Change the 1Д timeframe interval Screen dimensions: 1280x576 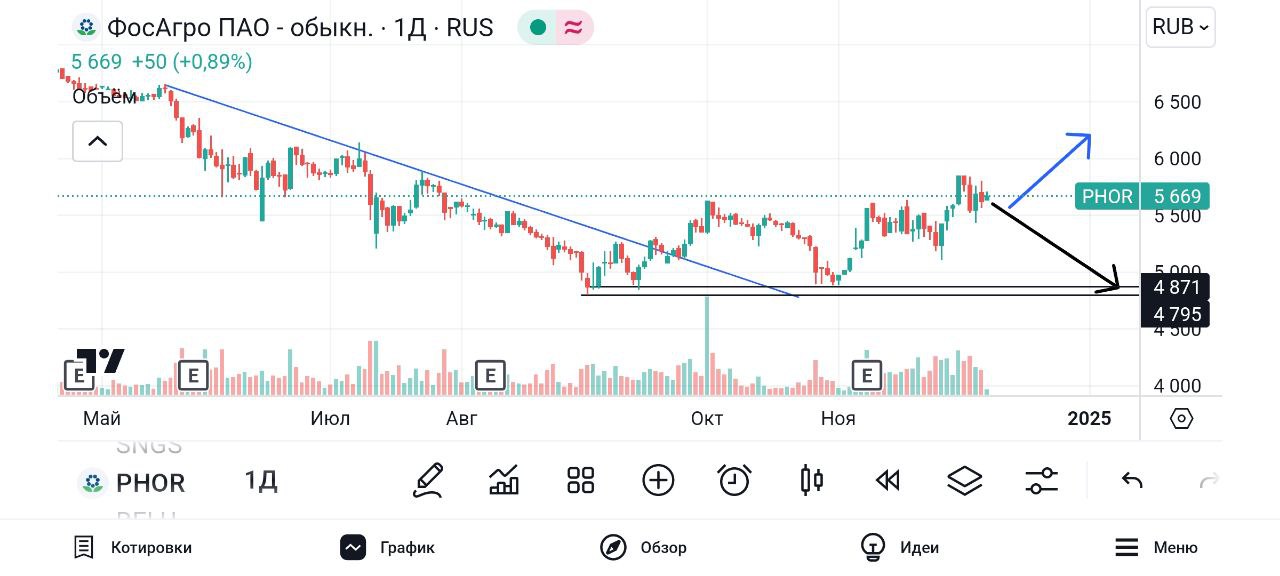click(261, 482)
